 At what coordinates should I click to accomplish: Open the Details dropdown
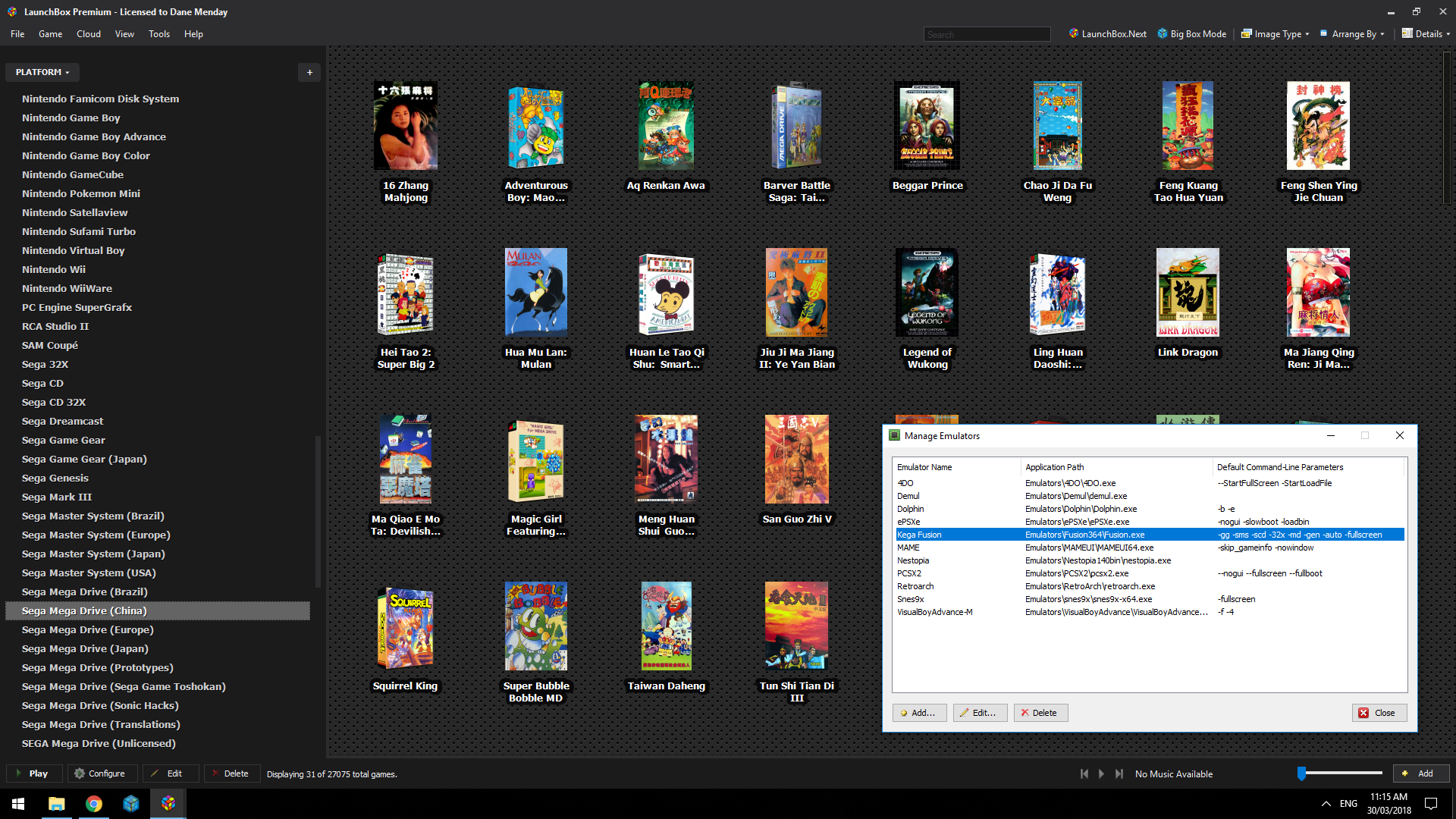1425,34
